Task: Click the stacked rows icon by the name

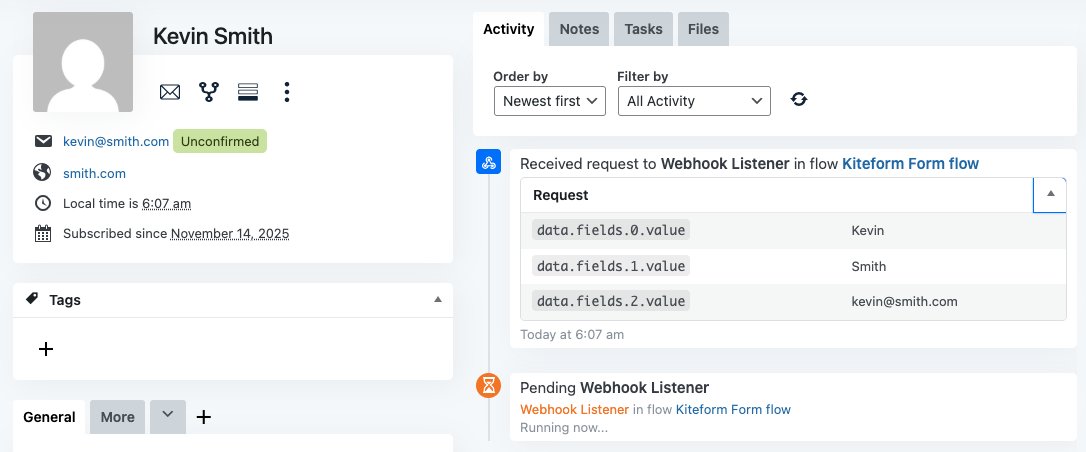Action: 248,92
